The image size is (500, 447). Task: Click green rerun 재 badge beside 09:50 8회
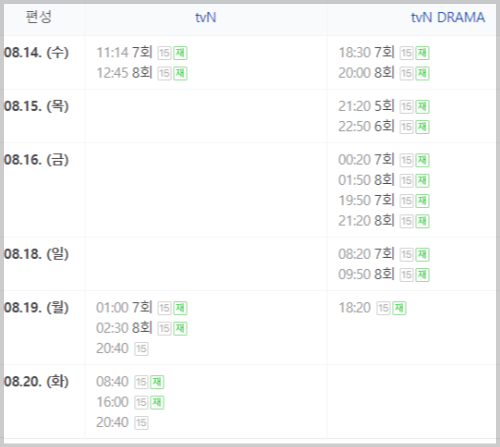422,275
